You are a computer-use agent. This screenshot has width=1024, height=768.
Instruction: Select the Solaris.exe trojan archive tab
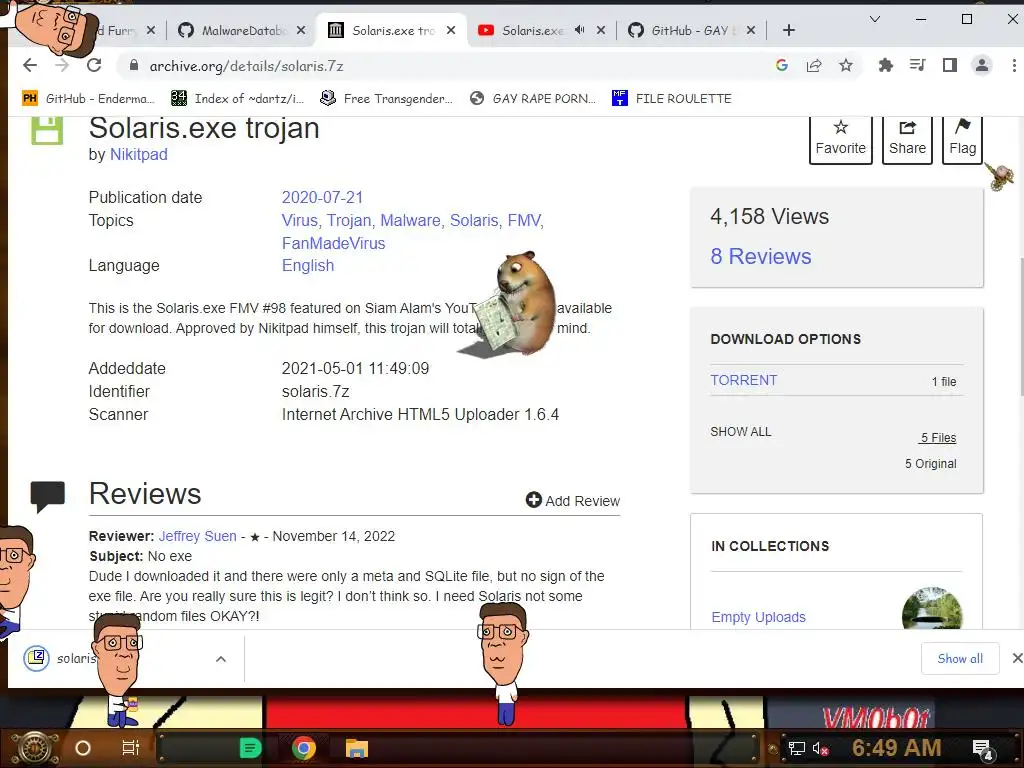392,30
